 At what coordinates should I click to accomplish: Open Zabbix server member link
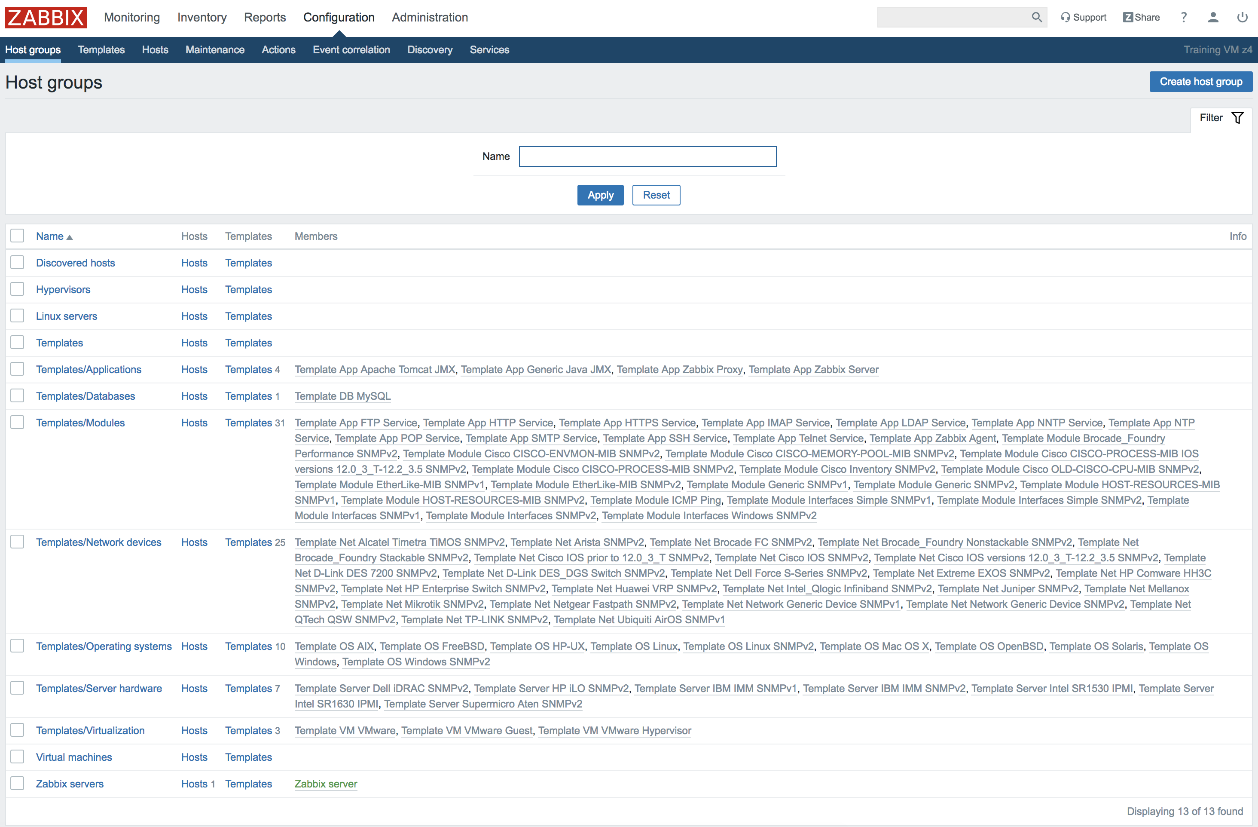326,784
